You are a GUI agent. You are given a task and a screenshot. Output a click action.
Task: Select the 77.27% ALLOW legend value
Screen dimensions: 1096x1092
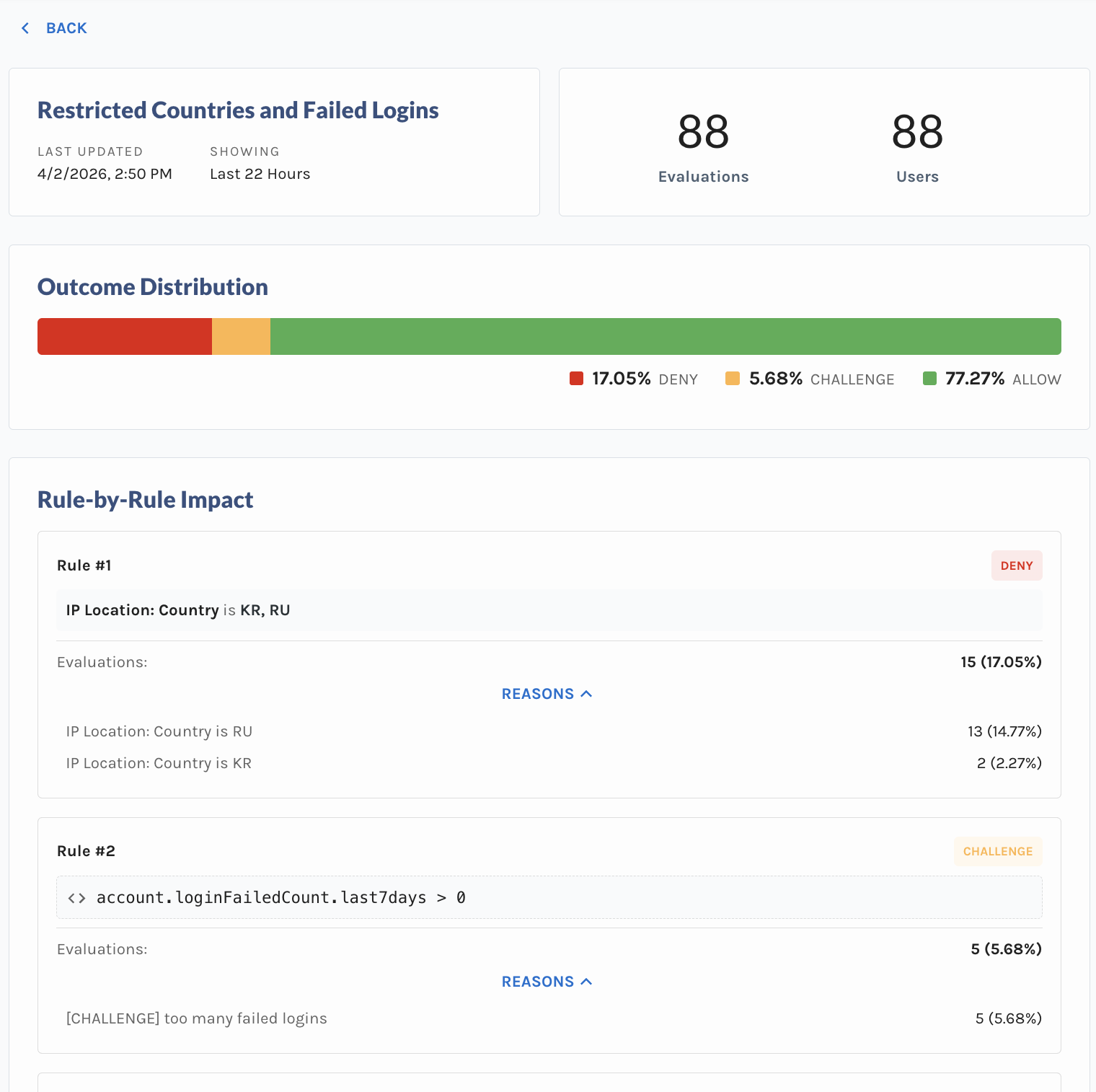point(975,379)
